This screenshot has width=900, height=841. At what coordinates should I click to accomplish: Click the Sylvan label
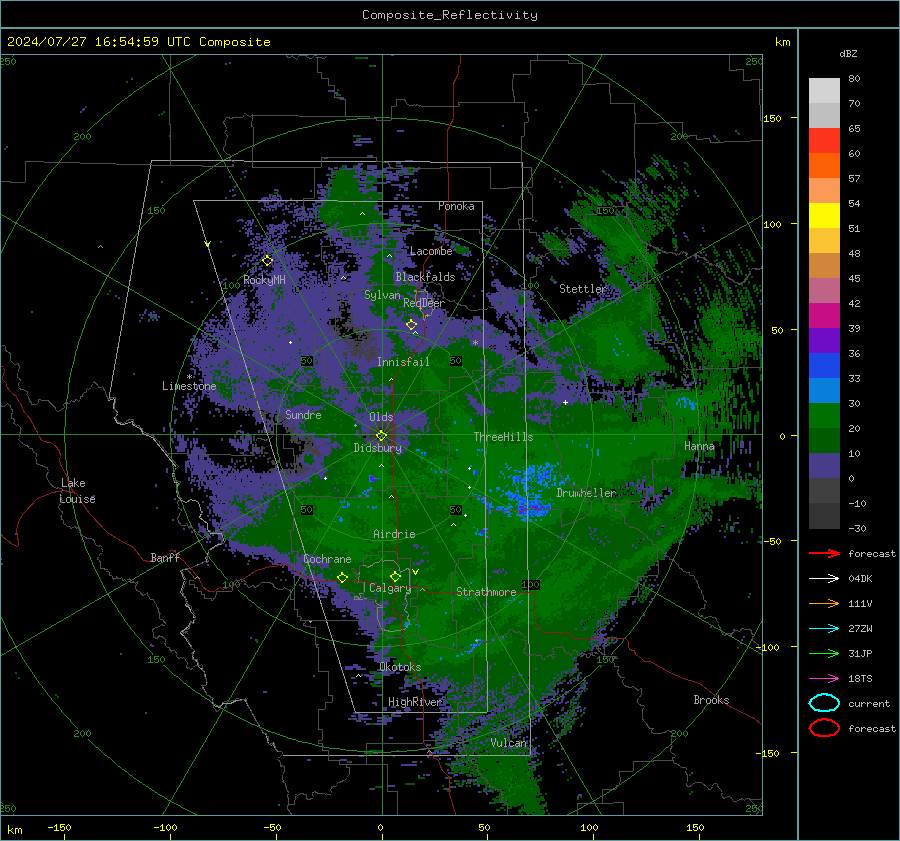pyautogui.click(x=382, y=295)
